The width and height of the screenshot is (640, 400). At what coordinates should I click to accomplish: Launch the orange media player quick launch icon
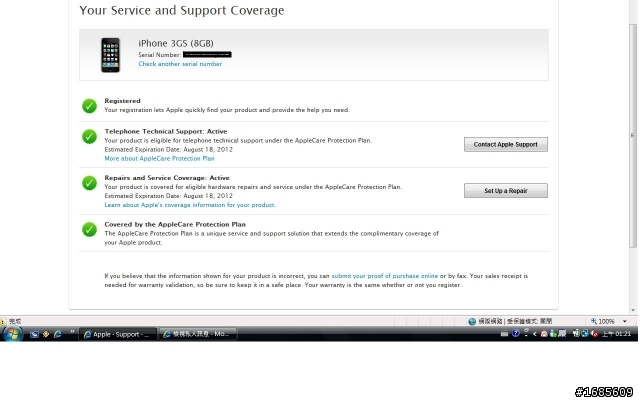[46, 334]
